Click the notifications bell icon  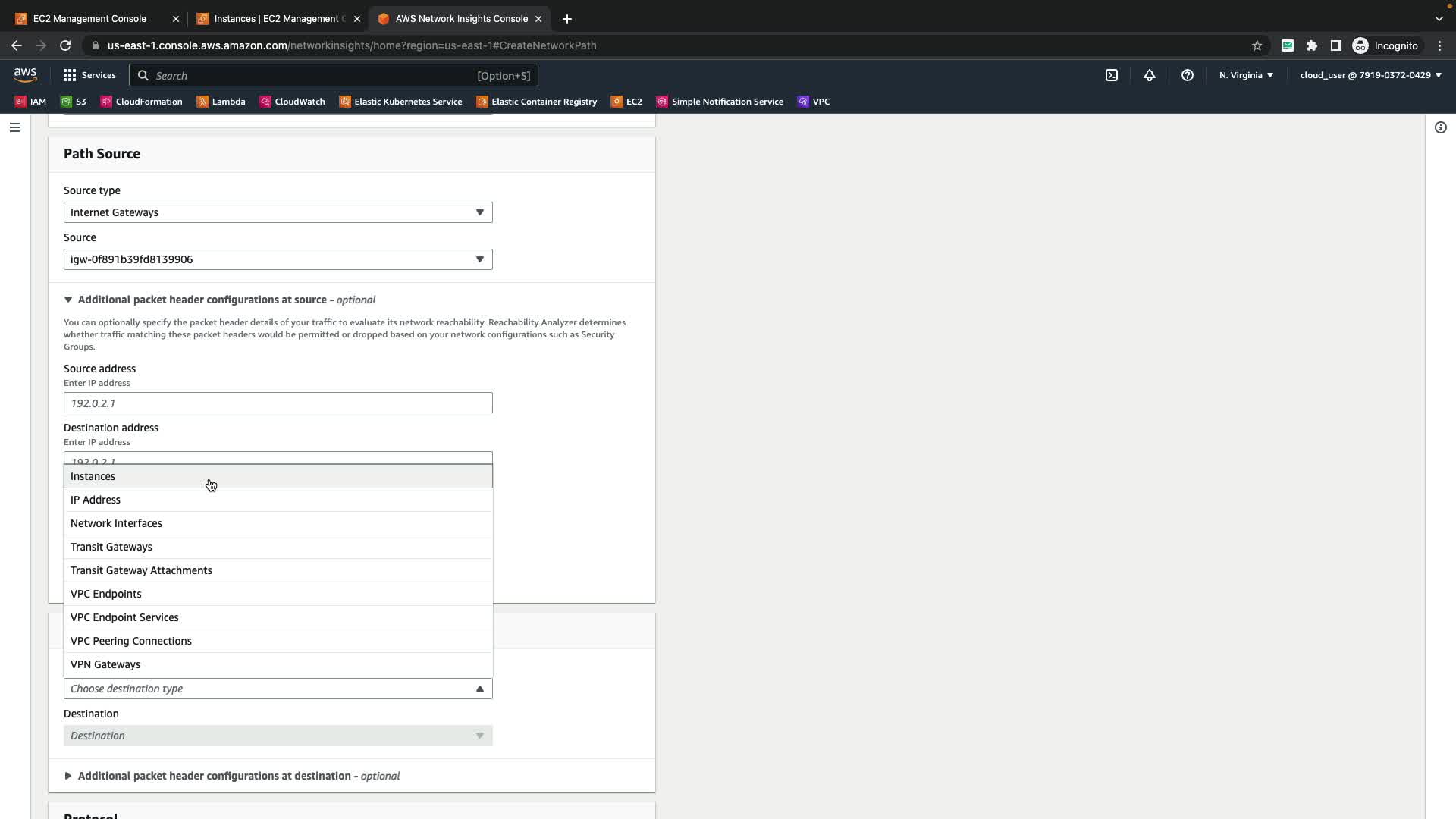point(1149,75)
